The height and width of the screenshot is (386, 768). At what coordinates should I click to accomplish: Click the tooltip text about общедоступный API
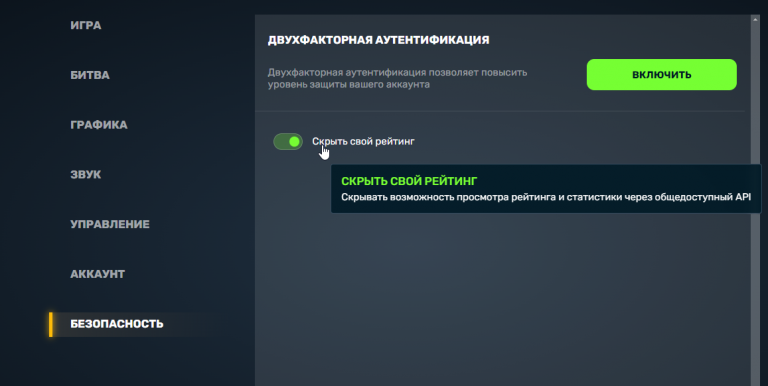tap(546, 197)
